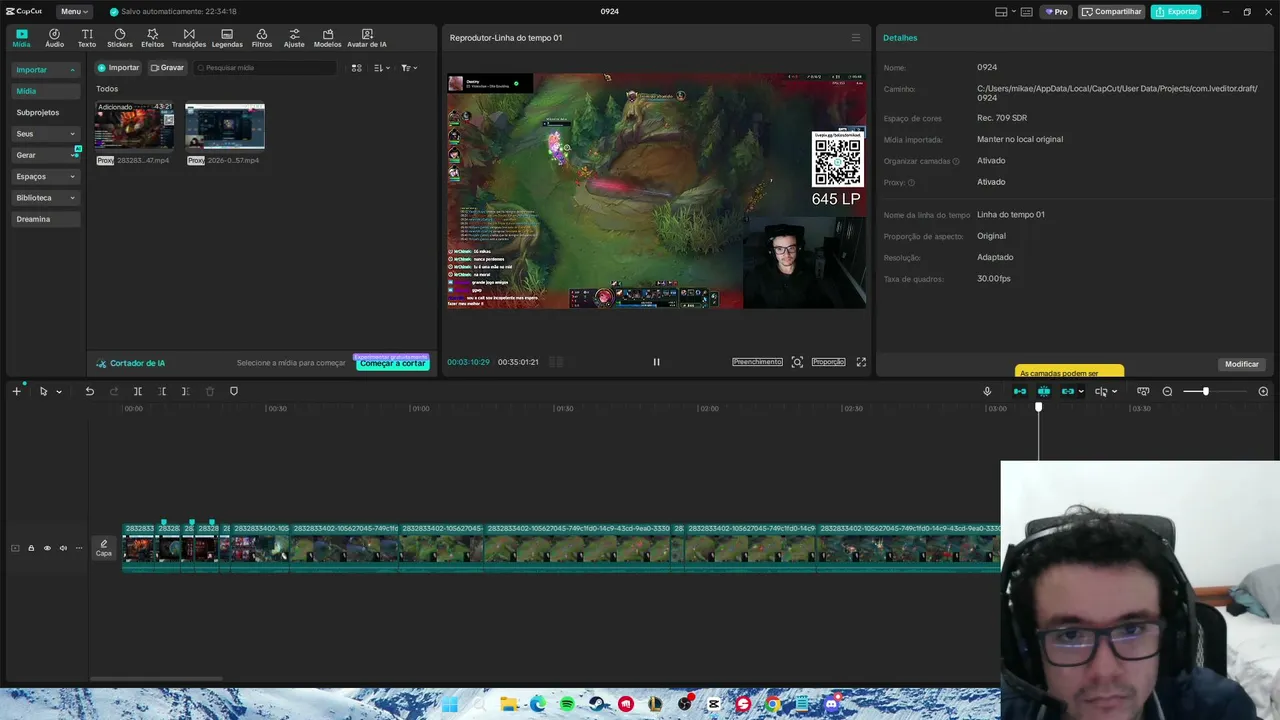The height and width of the screenshot is (720, 1280).
Task: Click the undo arrow in timeline toolbar
Action: (x=89, y=391)
